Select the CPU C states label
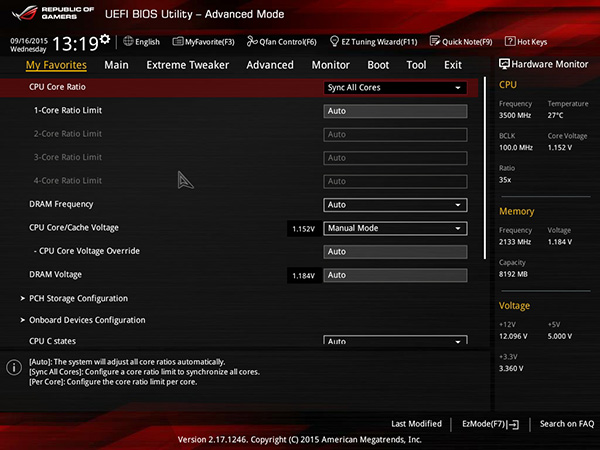 [52, 341]
